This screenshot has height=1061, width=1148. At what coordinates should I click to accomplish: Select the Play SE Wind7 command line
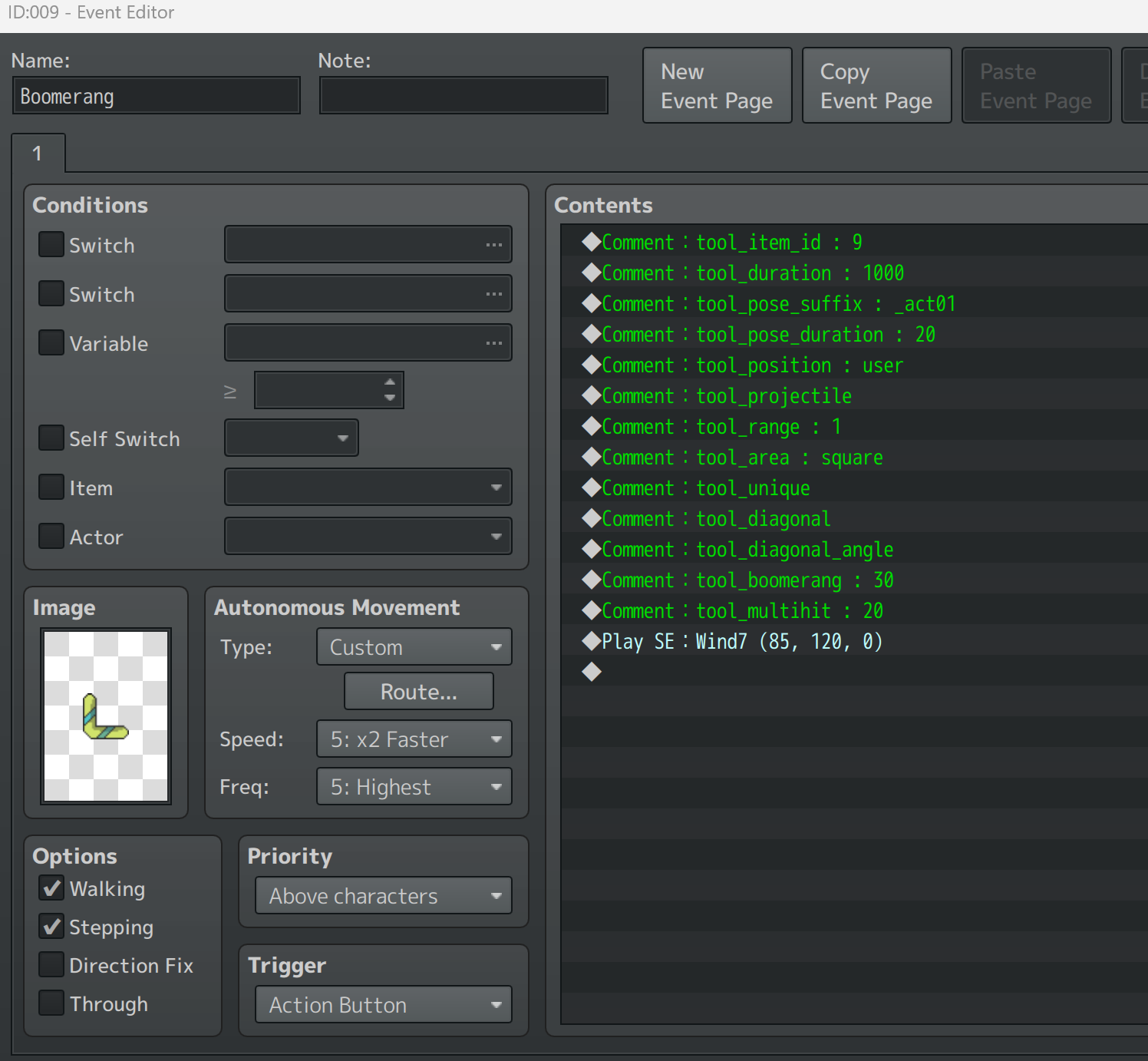click(x=853, y=641)
